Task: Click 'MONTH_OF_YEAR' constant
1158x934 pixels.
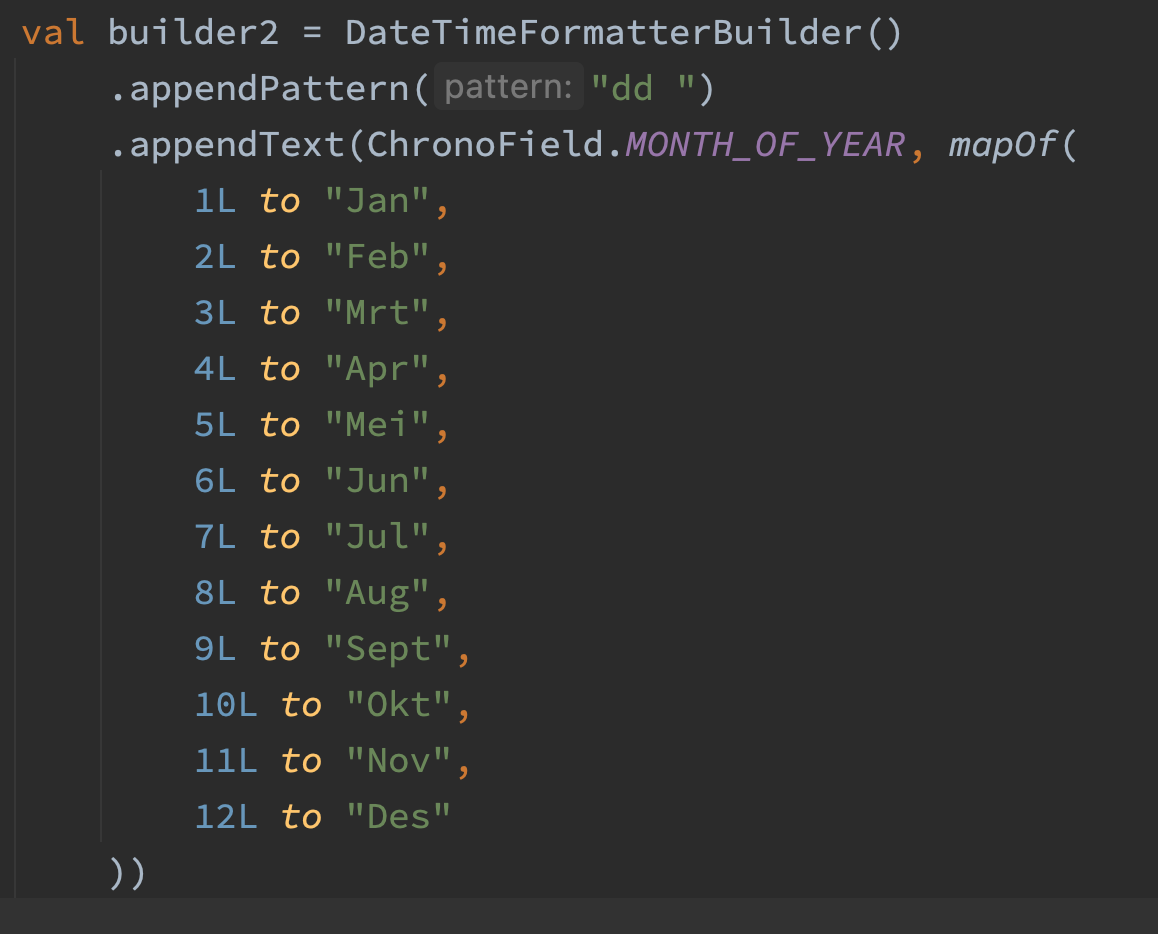Action: (x=766, y=145)
